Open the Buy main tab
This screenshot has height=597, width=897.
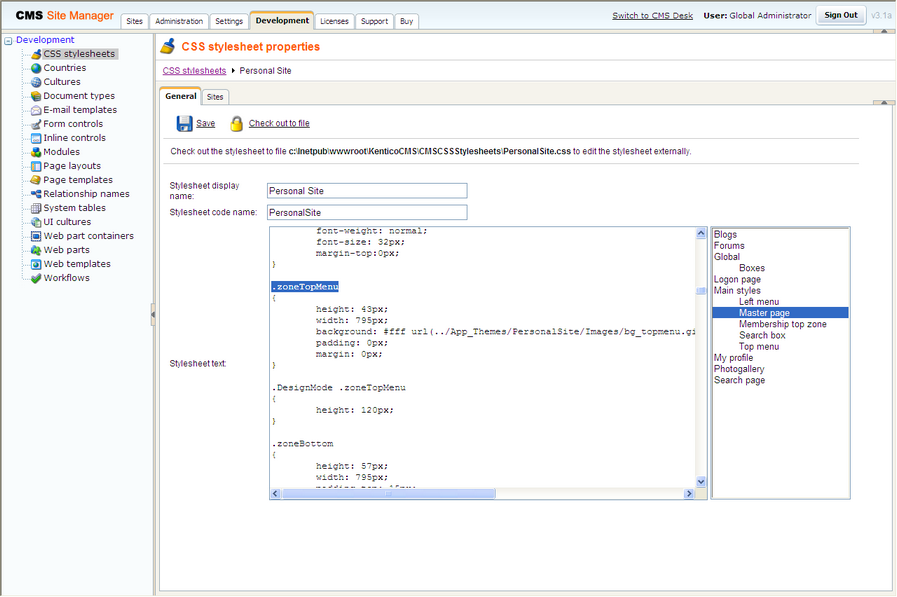click(406, 21)
